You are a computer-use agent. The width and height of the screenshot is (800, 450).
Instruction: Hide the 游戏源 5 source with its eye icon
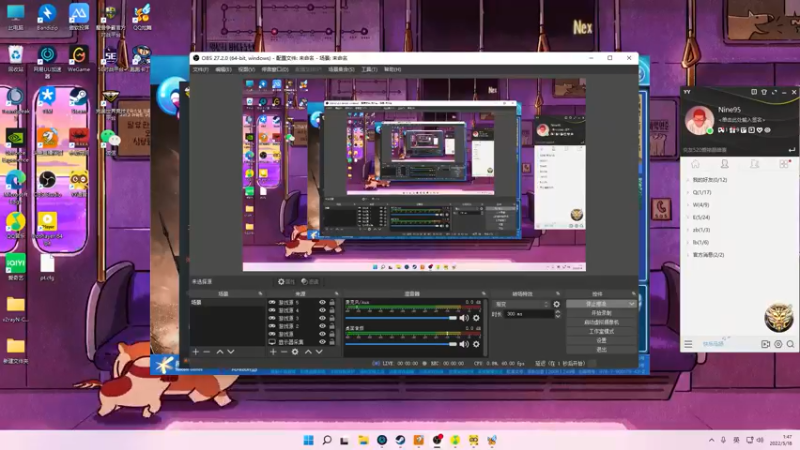[322, 302]
